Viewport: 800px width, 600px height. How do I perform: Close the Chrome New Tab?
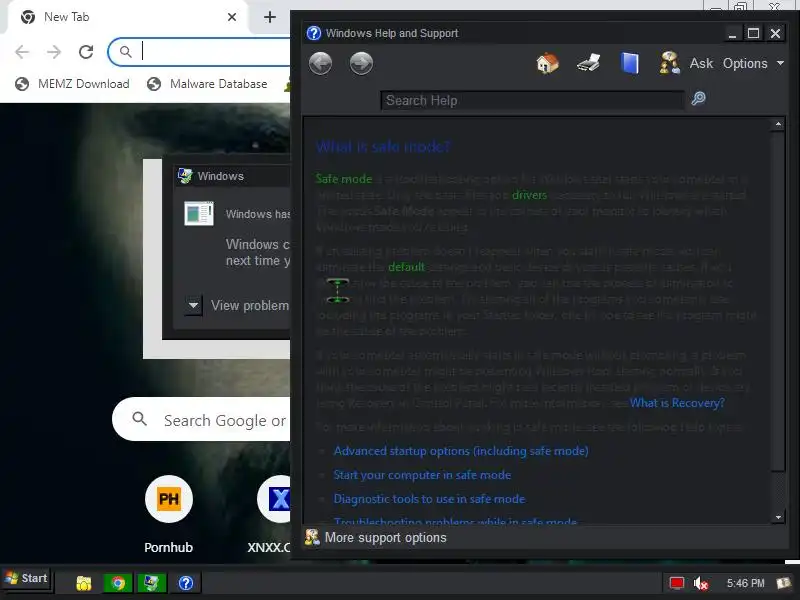232,17
